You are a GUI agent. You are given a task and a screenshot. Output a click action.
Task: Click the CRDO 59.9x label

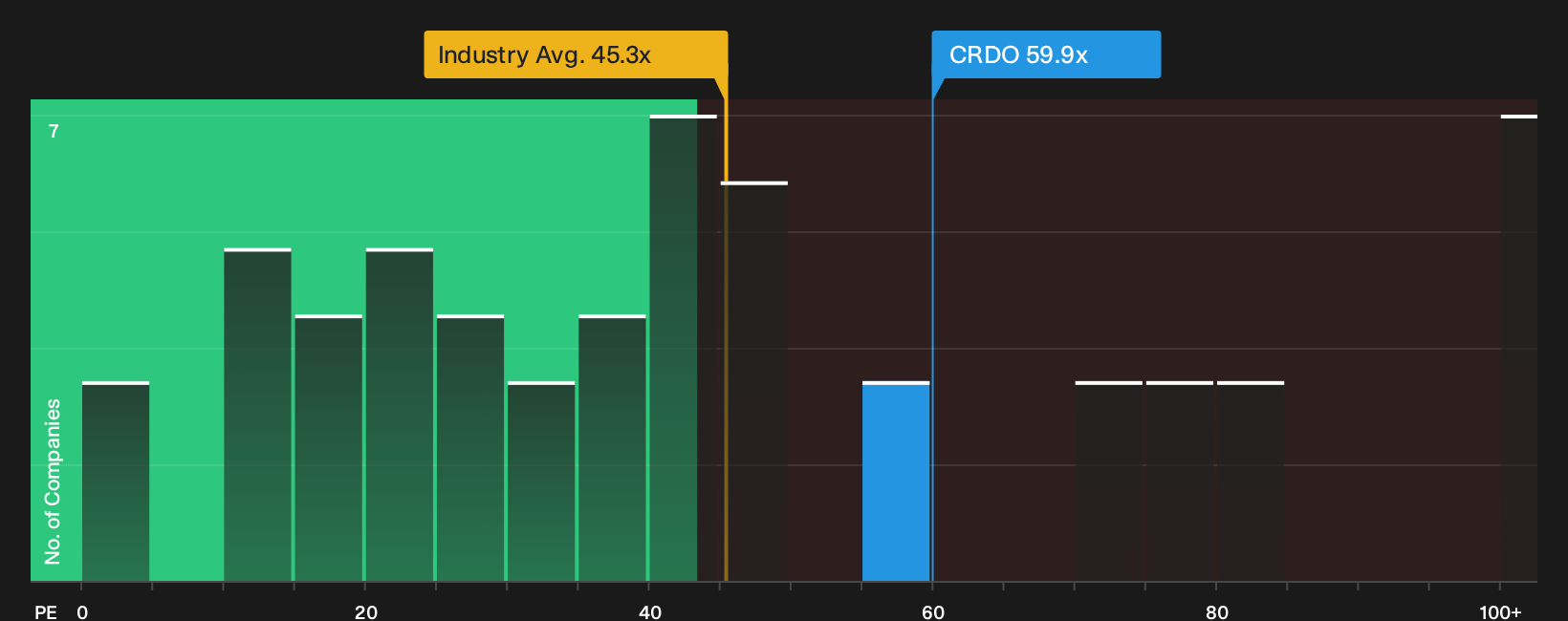click(1046, 54)
